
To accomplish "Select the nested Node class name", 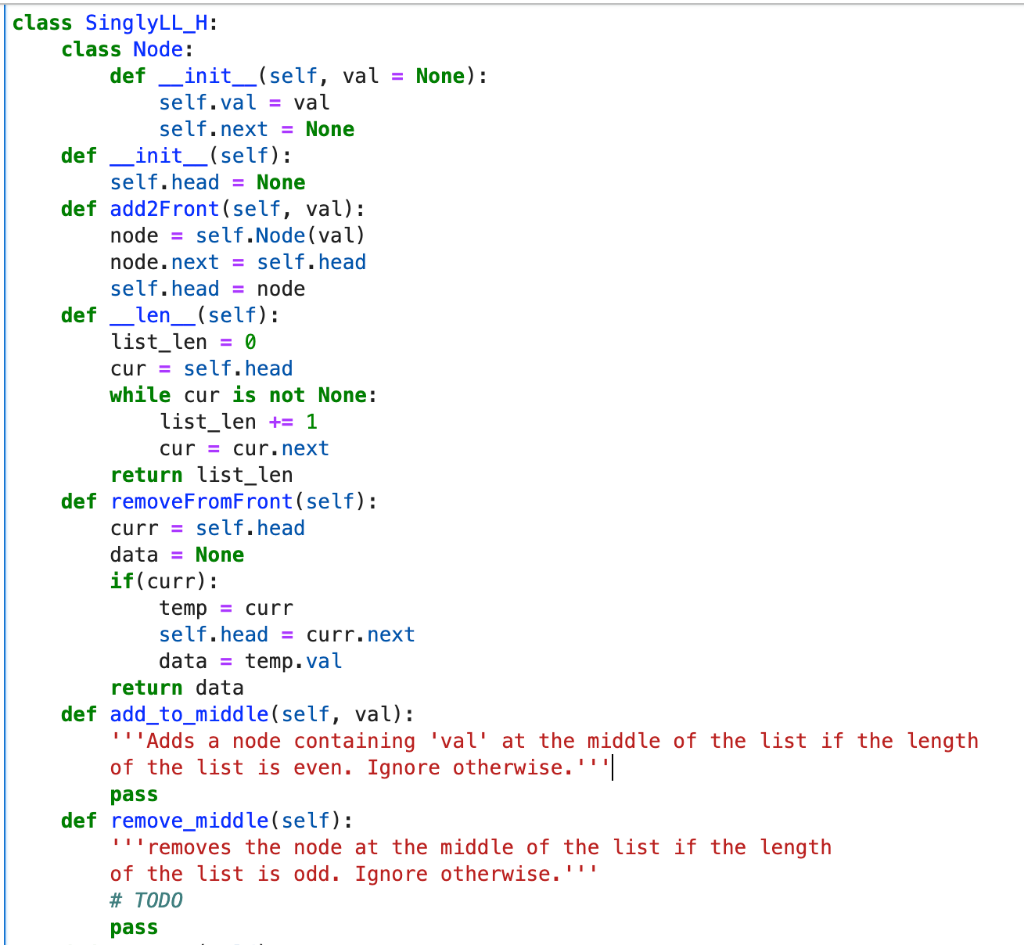I will (156, 49).
